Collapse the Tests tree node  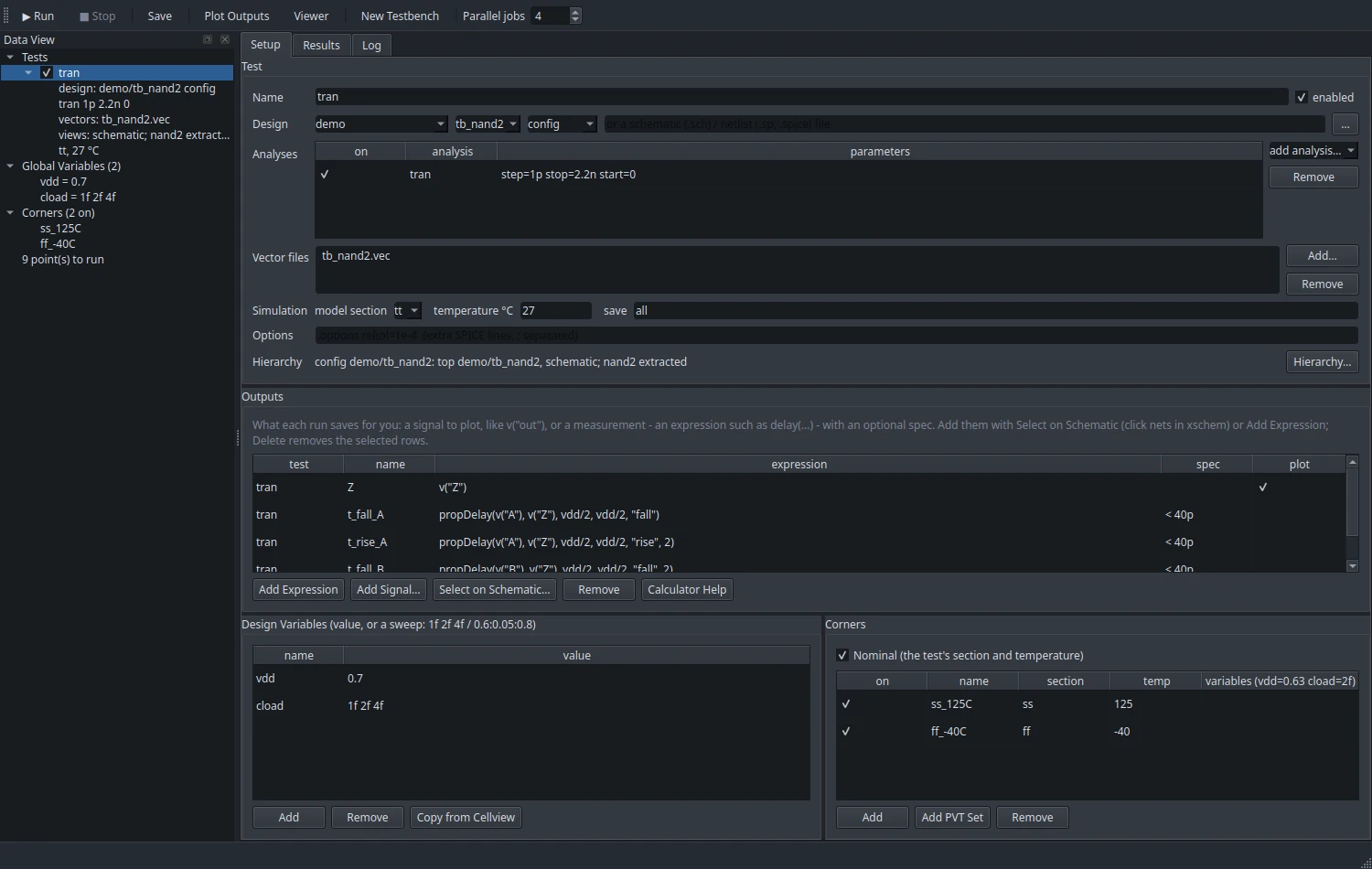tap(10, 58)
